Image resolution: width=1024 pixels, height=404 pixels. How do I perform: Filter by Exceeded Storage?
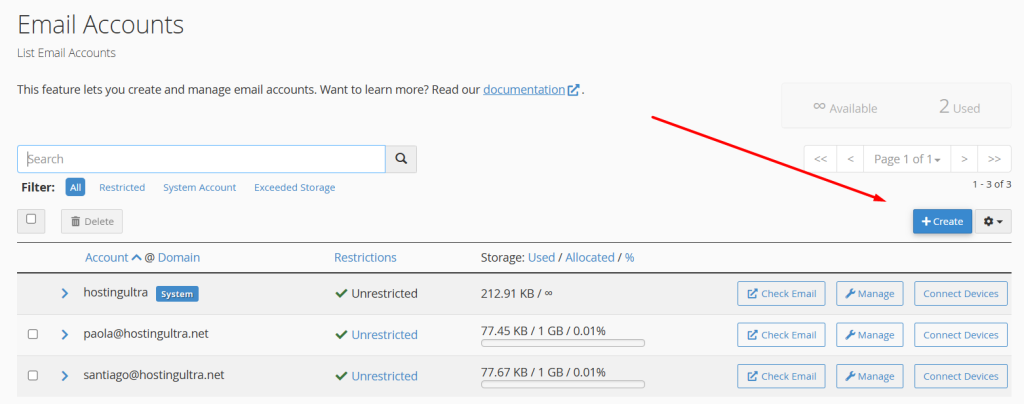coord(294,187)
